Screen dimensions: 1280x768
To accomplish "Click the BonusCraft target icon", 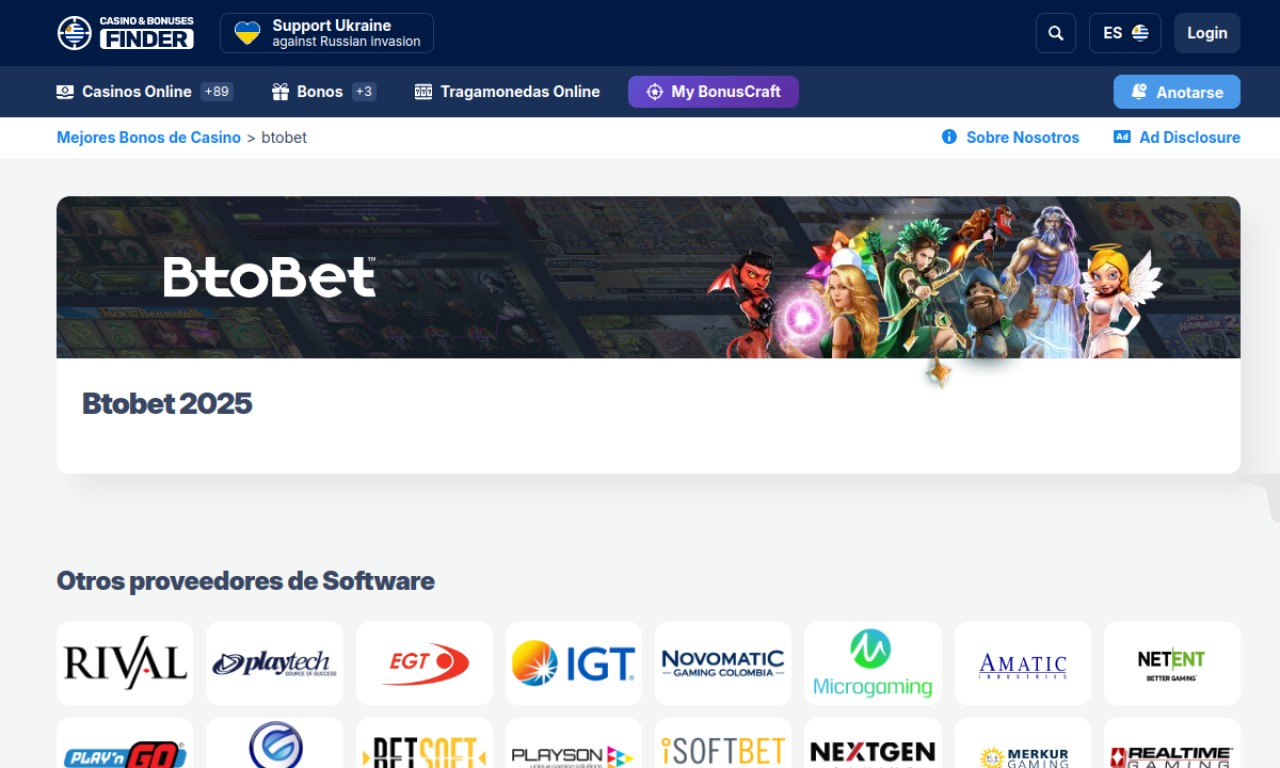I will coord(655,92).
